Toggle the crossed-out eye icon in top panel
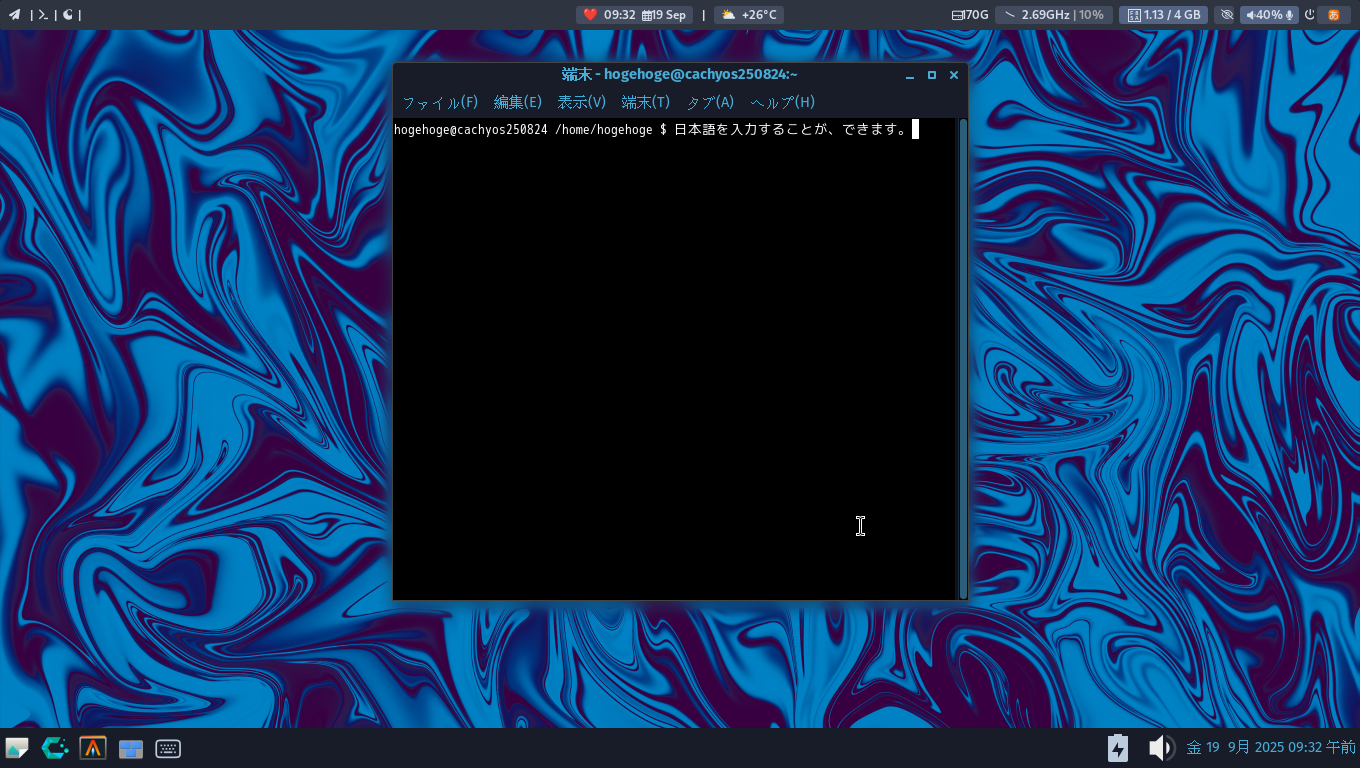The height and width of the screenshot is (768, 1360). [x=1227, y=15]
